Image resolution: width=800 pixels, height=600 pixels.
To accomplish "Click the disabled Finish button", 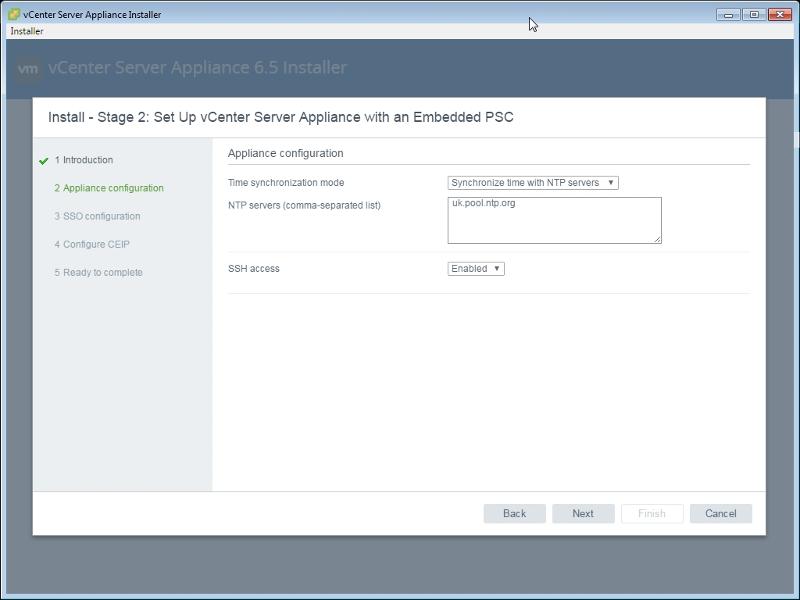I will [x=652, y=513].
